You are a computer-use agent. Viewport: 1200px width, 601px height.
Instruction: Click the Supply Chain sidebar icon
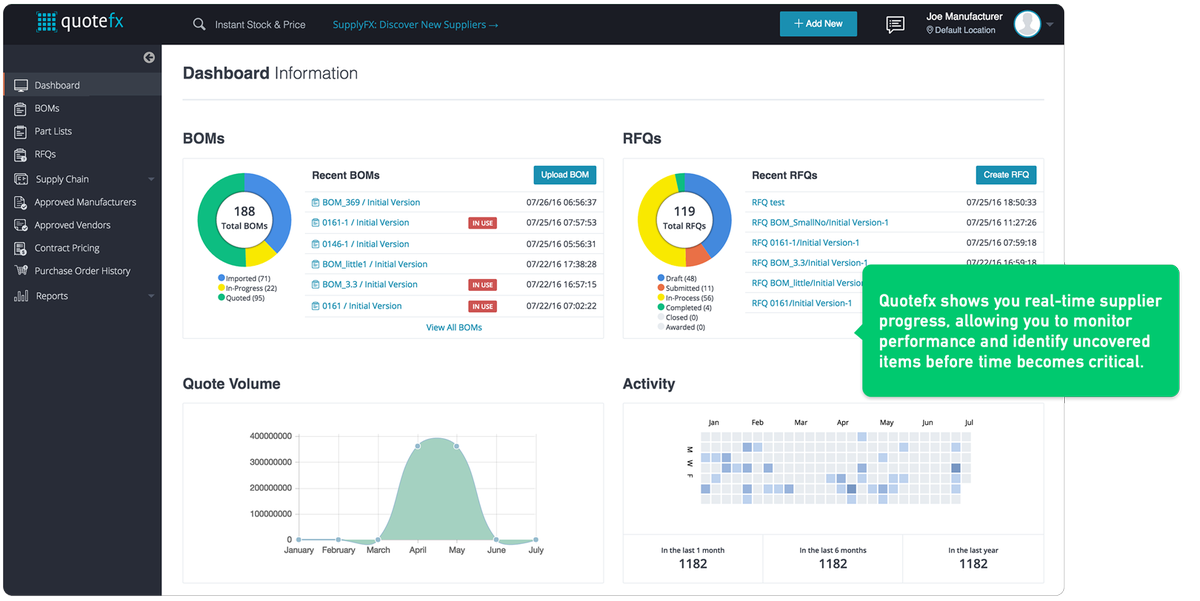pos(22,178)
